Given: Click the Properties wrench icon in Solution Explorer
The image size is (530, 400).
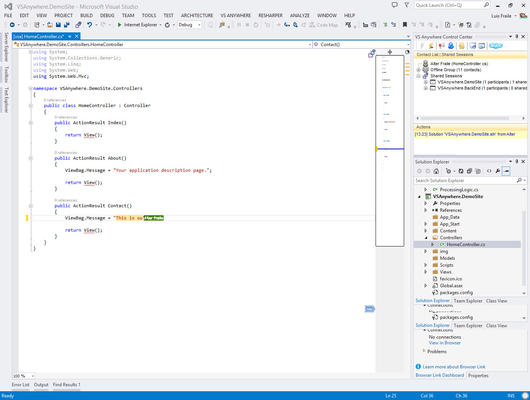Looking at the screenshot, I should point(498,171).
